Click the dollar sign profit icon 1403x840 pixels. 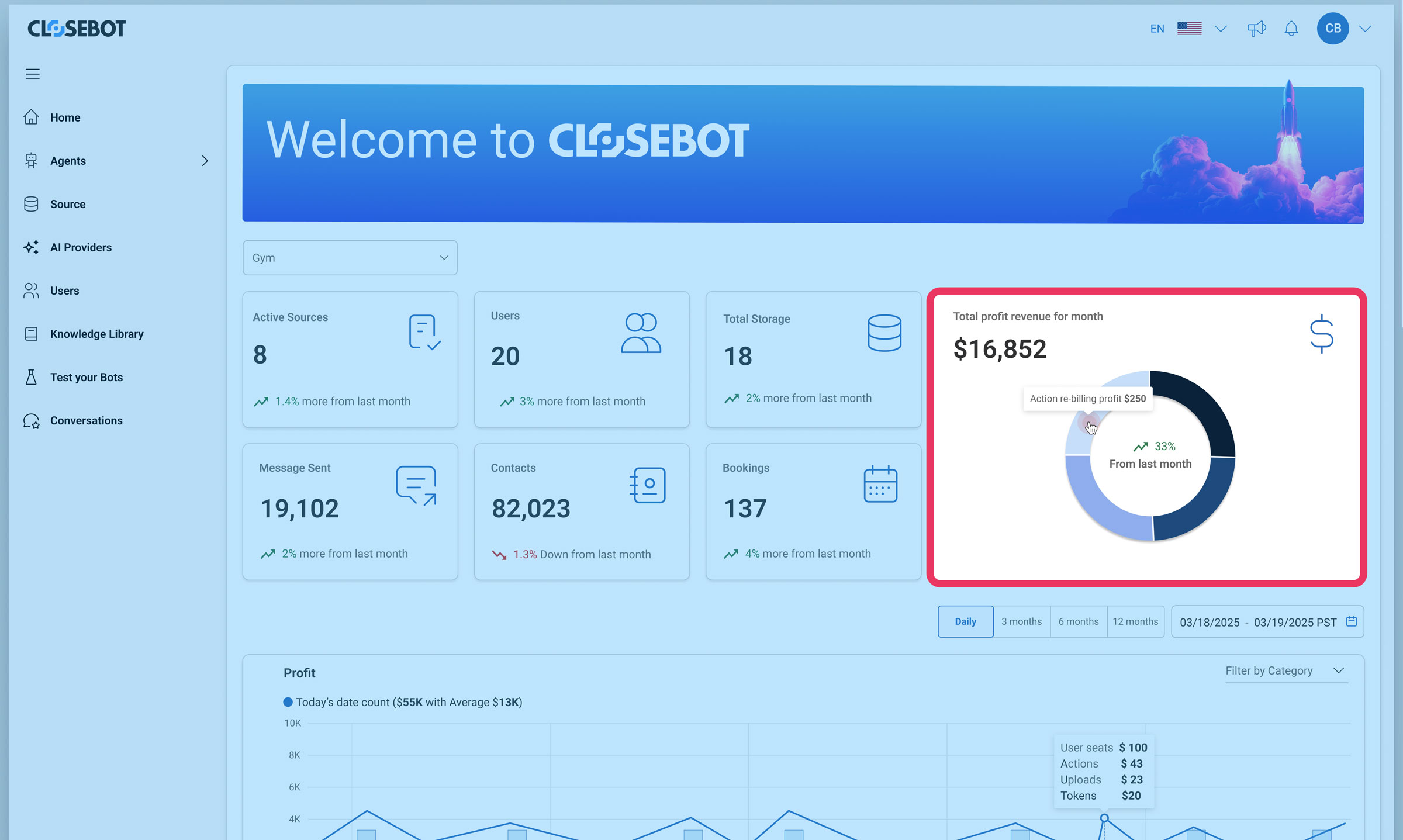1321,334
